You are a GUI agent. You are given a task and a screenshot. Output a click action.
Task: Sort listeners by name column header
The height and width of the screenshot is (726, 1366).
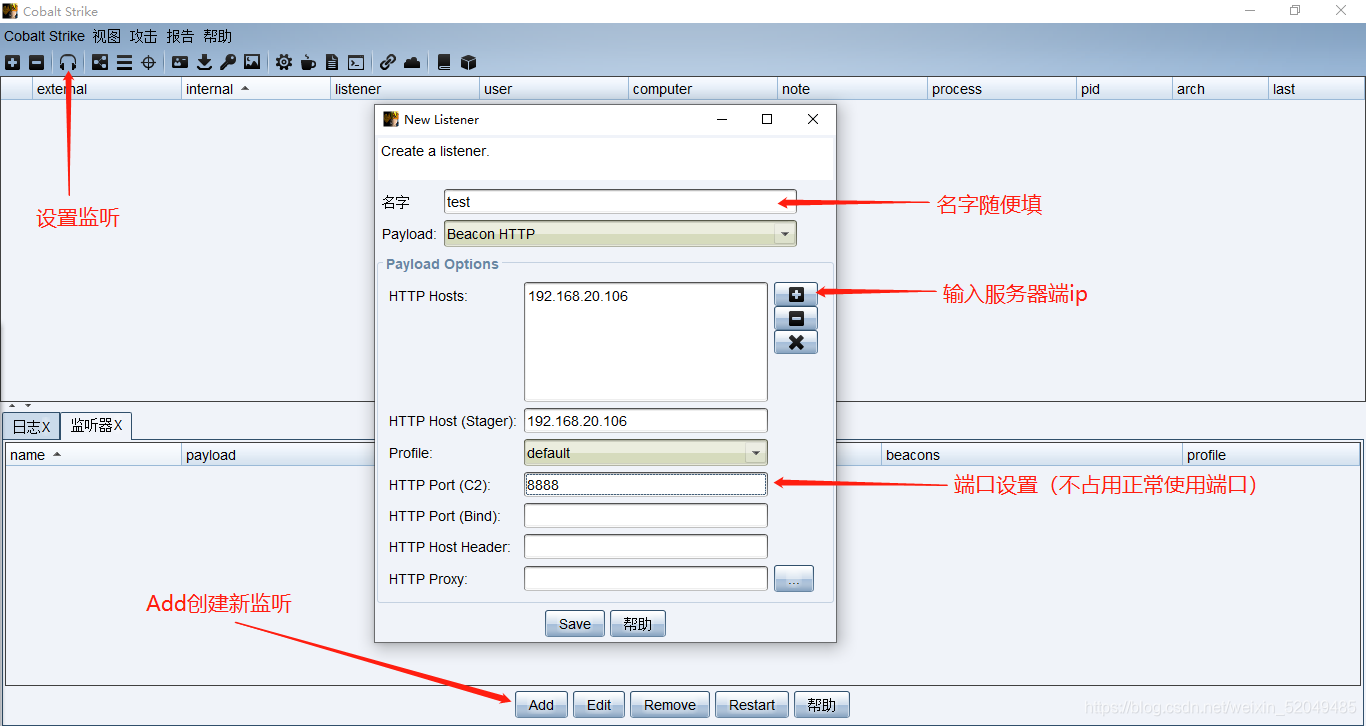(93, 455)
